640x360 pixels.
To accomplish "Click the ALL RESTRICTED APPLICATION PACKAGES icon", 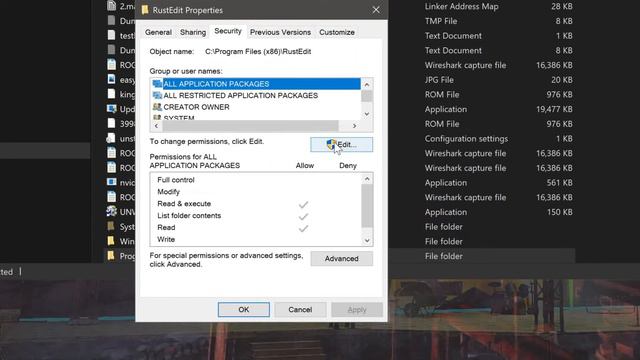I will pos(157,95).
